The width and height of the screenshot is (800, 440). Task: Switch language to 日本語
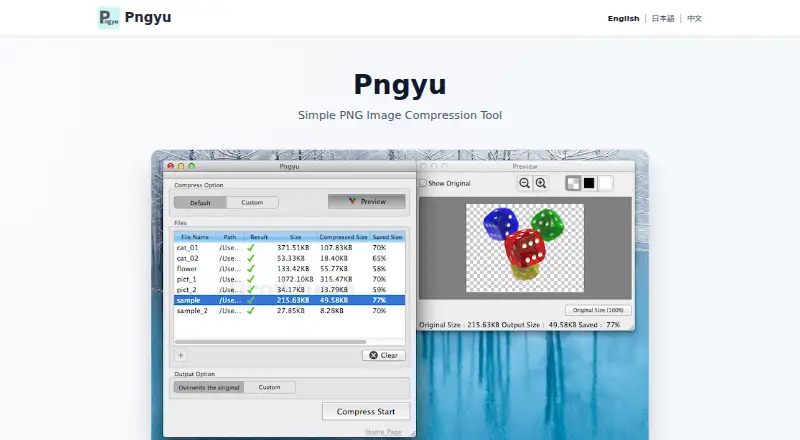[x=663, y=18]
